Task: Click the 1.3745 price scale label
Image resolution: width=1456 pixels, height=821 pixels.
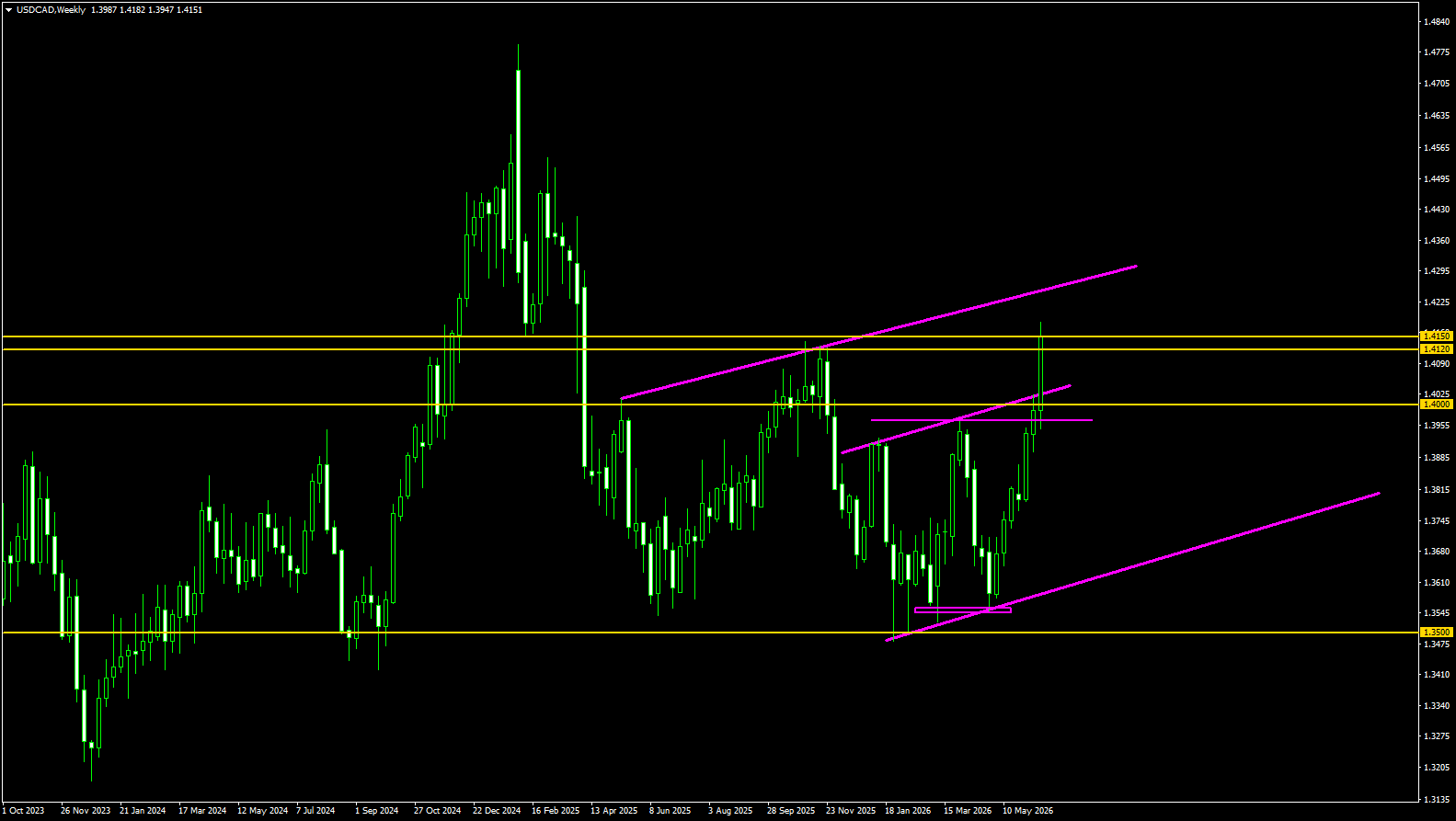Action: click(1437, 521)
